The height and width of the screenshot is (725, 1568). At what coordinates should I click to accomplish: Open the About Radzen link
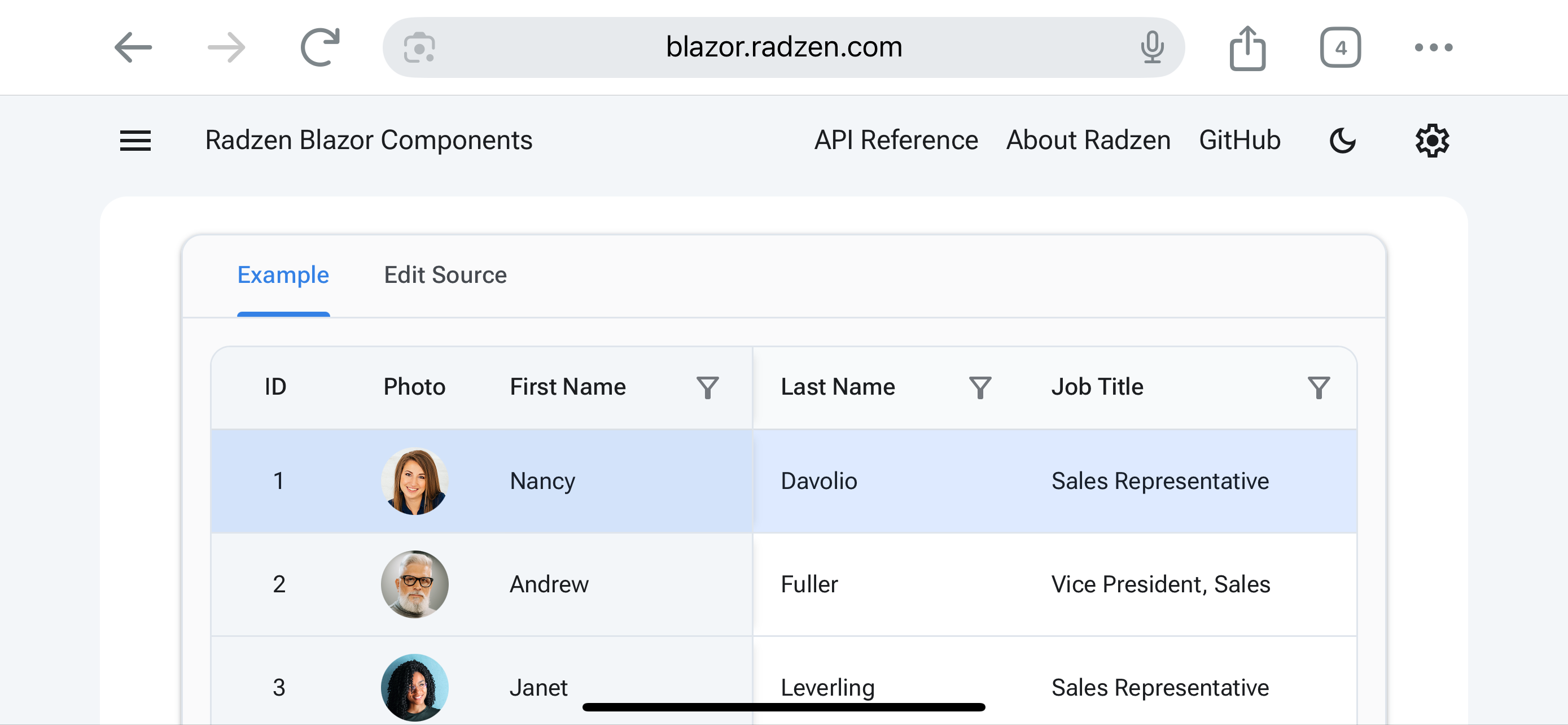pyautogui.click(x=1088, y=141)
